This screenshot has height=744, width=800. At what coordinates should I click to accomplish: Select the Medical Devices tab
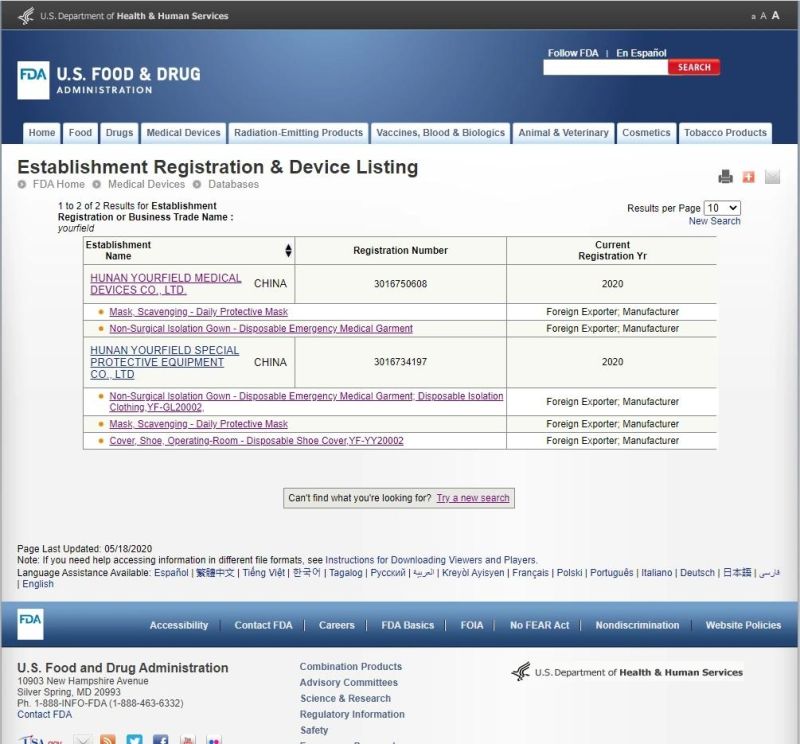(184, 133)
